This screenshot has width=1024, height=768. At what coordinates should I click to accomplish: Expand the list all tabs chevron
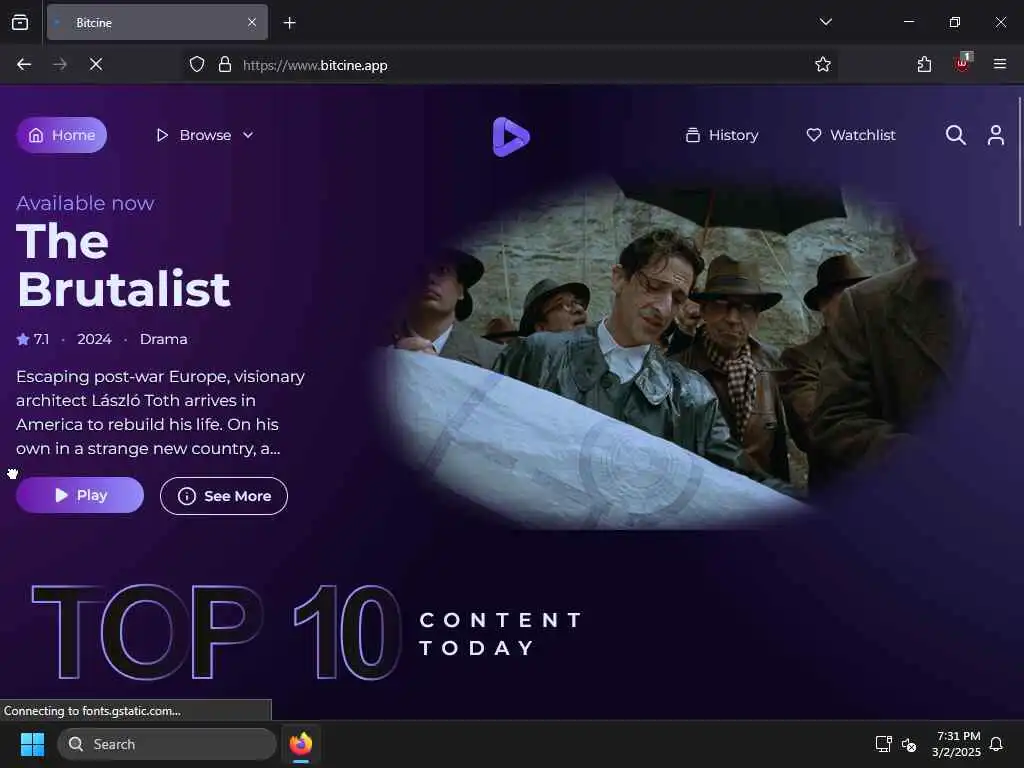point(825,22)
